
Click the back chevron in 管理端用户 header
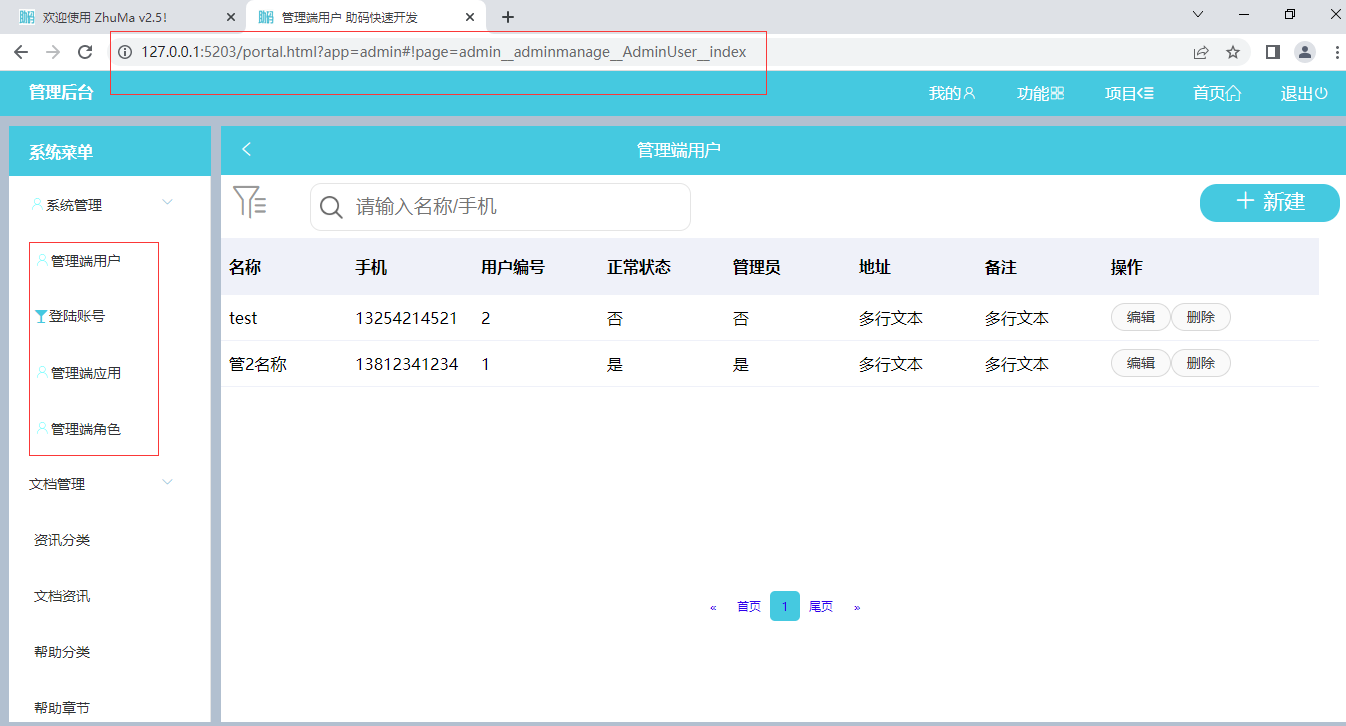pyautogui.click(x=246, y=149)
